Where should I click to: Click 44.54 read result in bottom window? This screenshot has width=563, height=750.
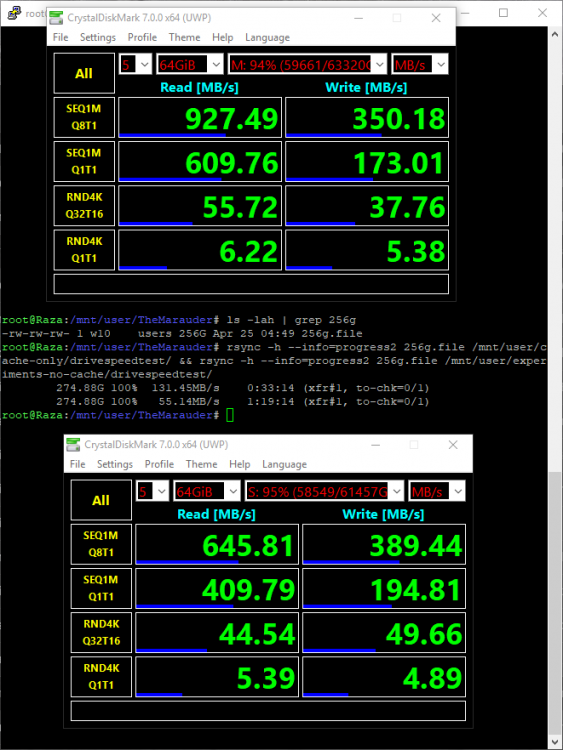pos(217,633)
